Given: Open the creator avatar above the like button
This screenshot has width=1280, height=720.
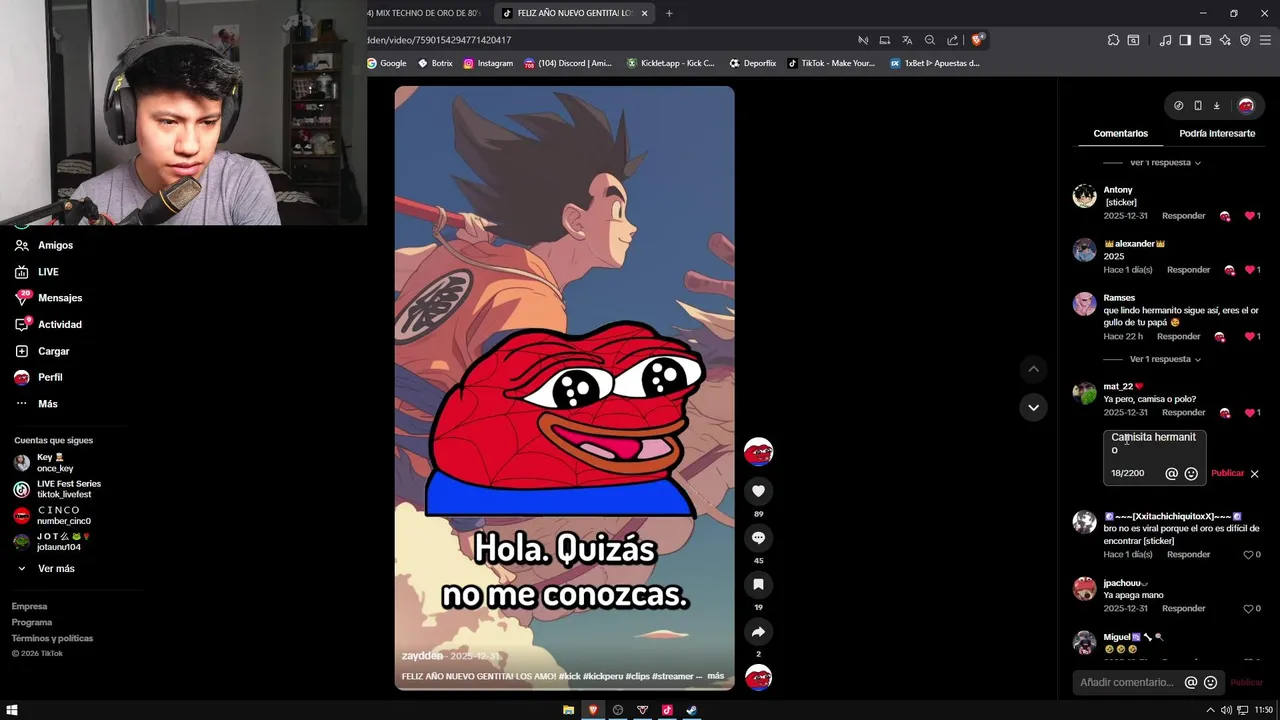Looking at the screenshot, I should (758, 452).
